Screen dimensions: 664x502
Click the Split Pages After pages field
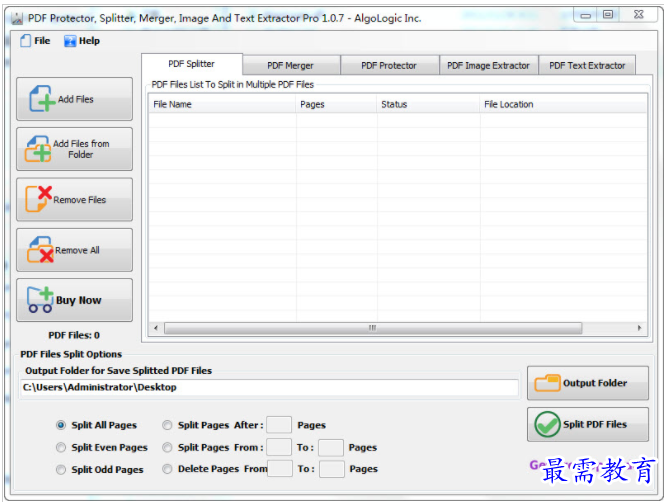(279, 425)
